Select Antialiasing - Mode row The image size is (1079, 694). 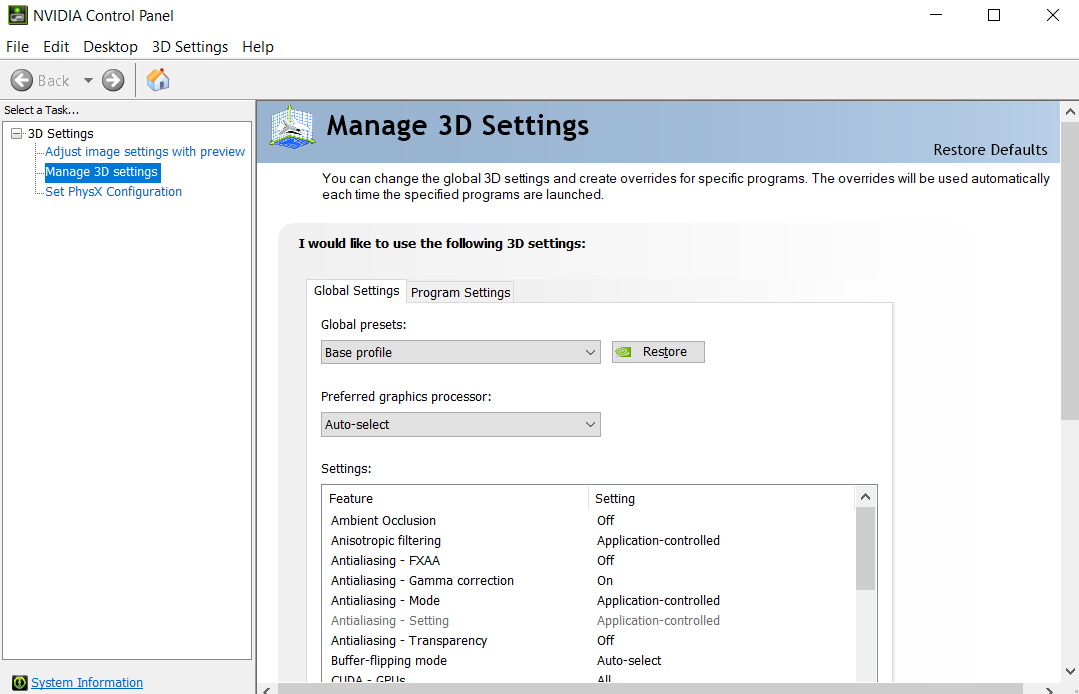[588, 600]
